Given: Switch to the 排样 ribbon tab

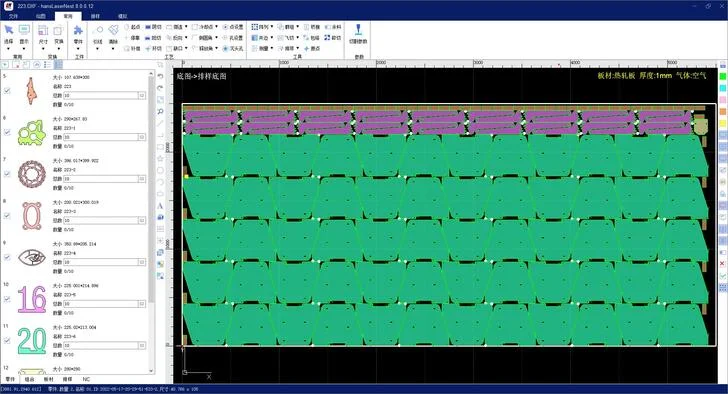Looking at the screenshot, I should click(95, 16).
